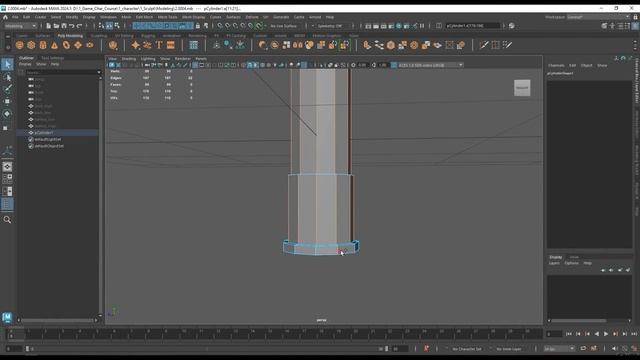This screenshot has width=640, height=360.
Task: Toggle Snap to Grids
Action: pyautogui.click(x=220, y=26)
